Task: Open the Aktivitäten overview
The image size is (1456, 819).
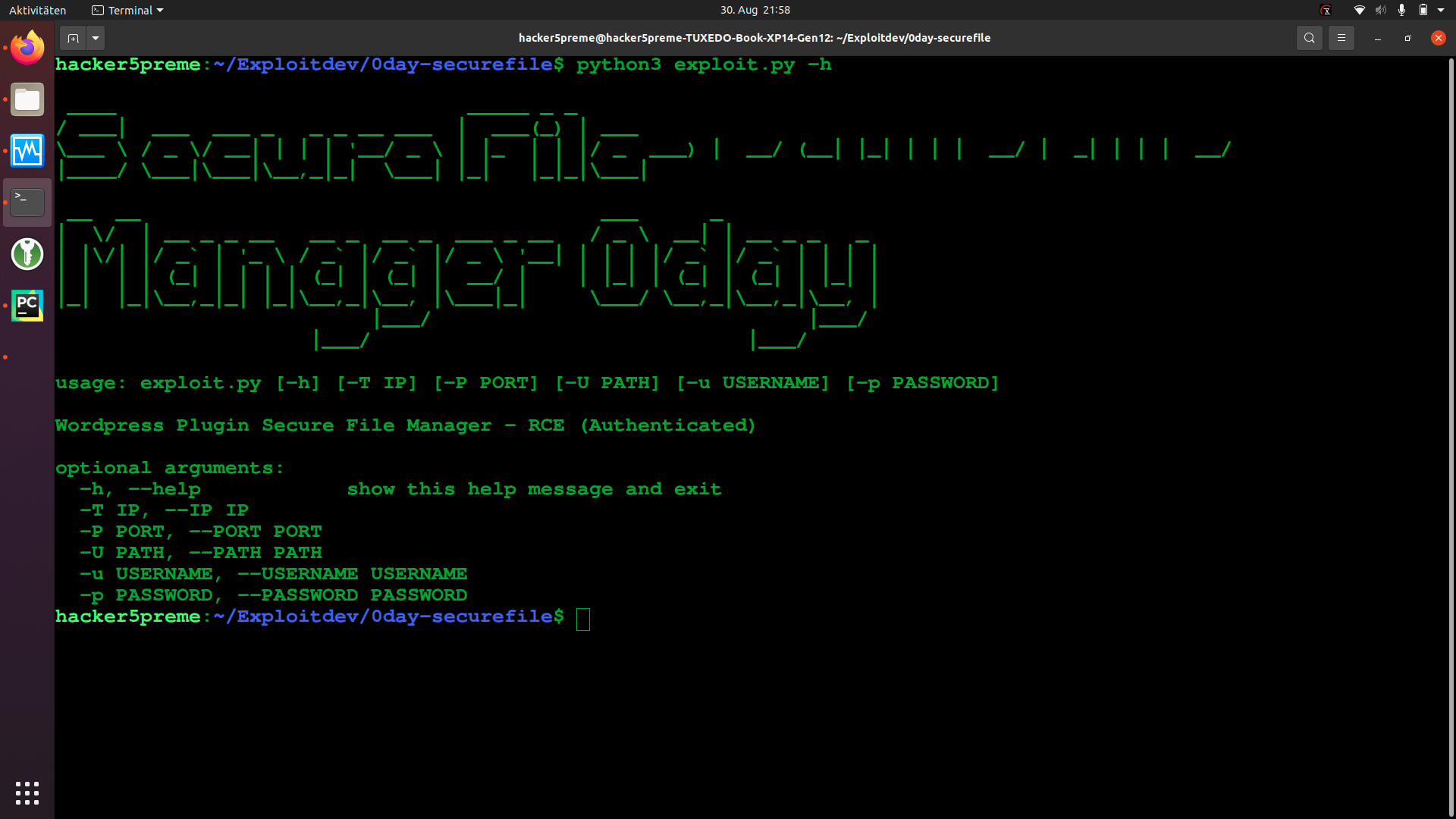Action: (x=37, y=10)
